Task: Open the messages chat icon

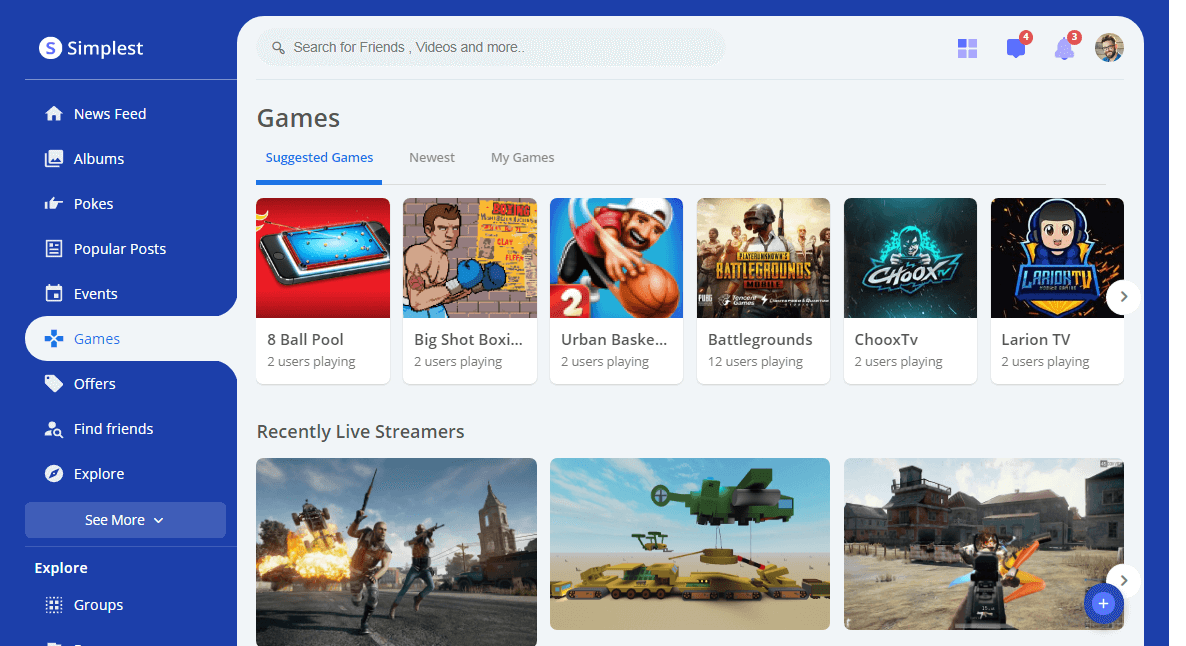Action: [x=1015, y=49]
